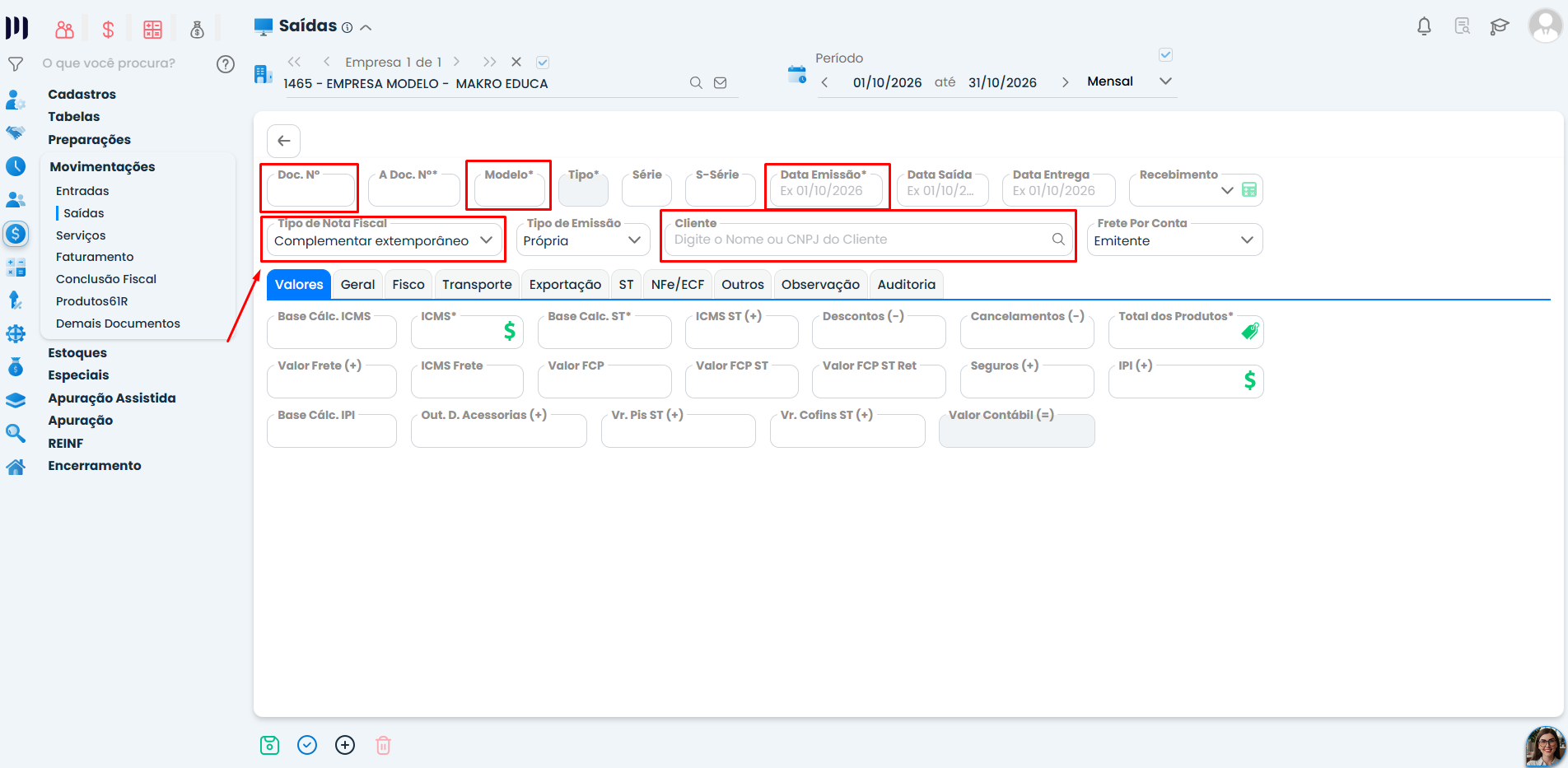Toggle the checkbox next to Empresa navigation
The height and width of the screenshot is (768, 1568).
pyautogui.click(x=543, y=62)
